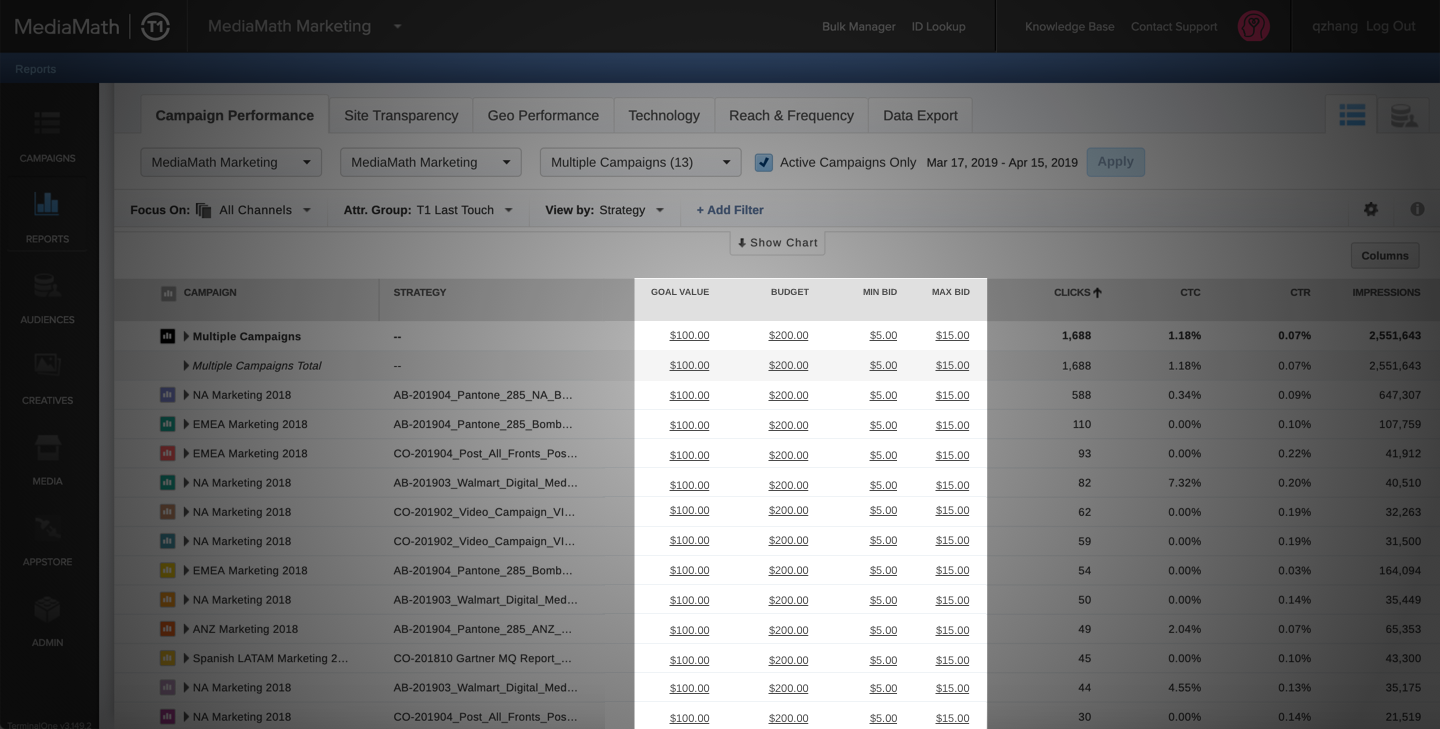Expand ANZ Marketing 2018 row
This screenshot has height=729, width=1440.
click(x=186, y=629)
